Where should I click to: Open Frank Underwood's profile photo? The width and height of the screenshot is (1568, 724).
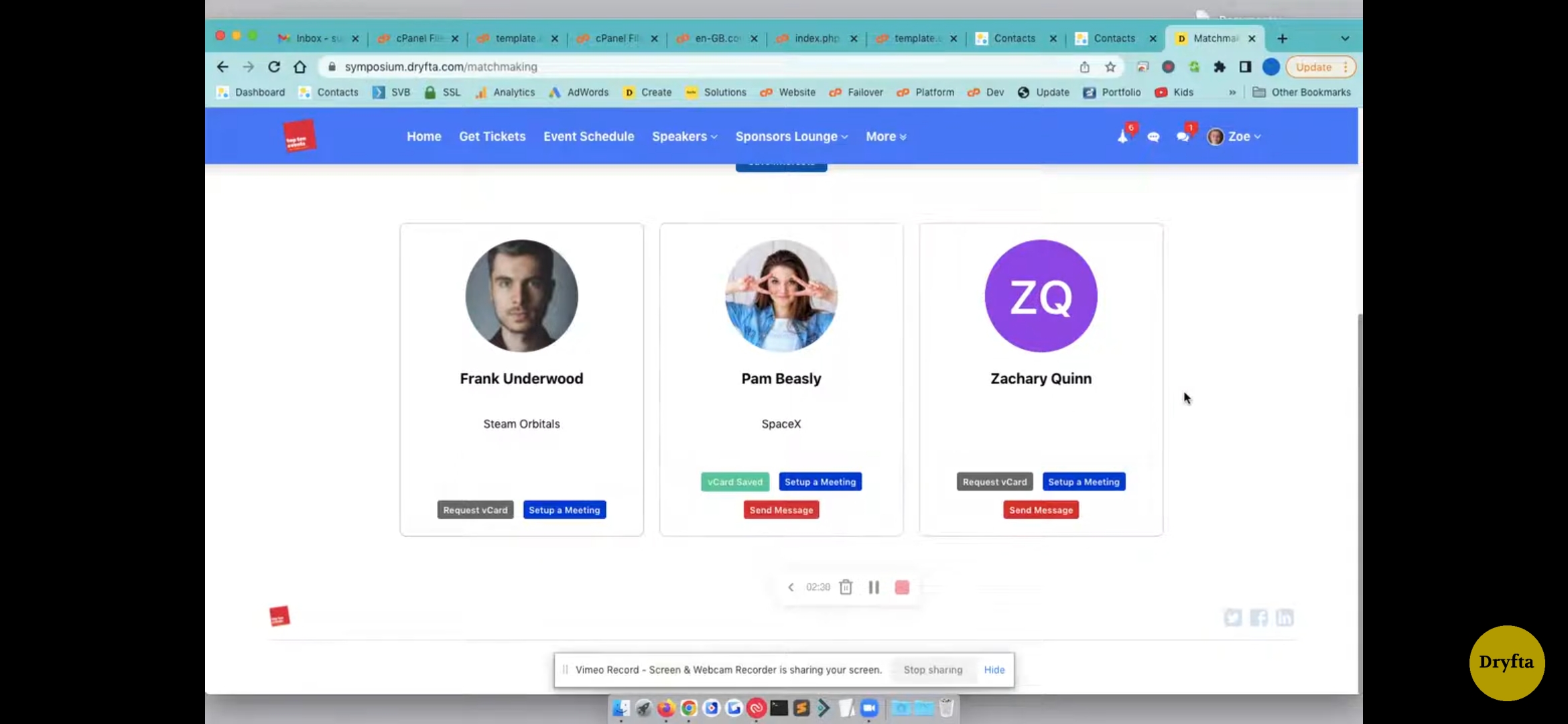(521, 296)
